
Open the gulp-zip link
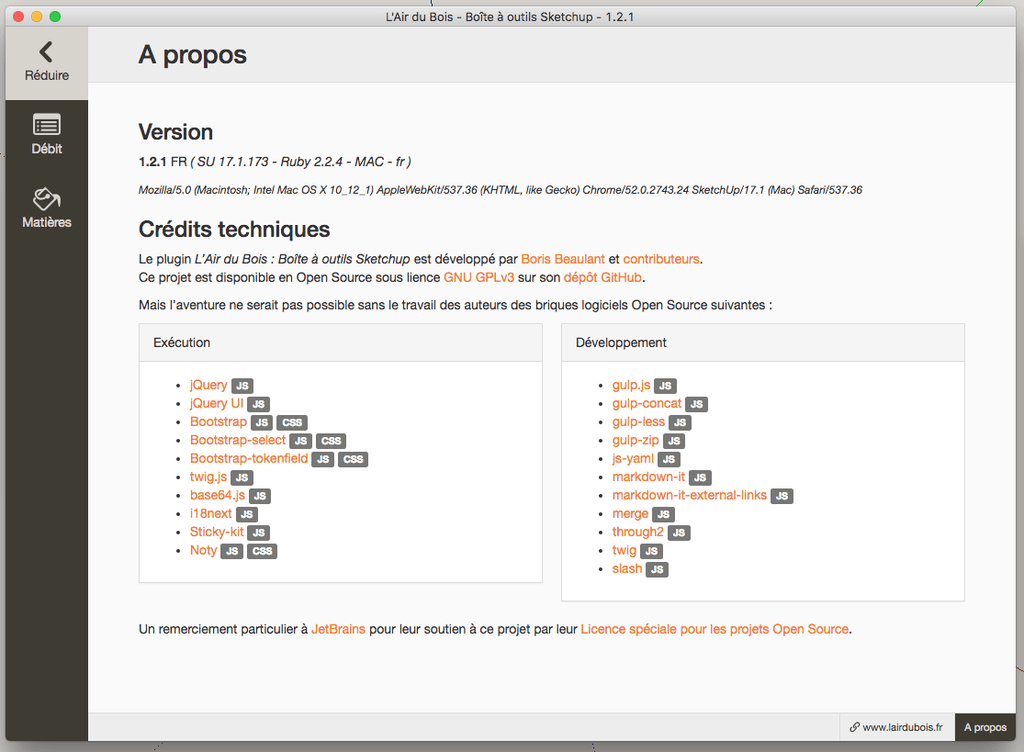635,440
